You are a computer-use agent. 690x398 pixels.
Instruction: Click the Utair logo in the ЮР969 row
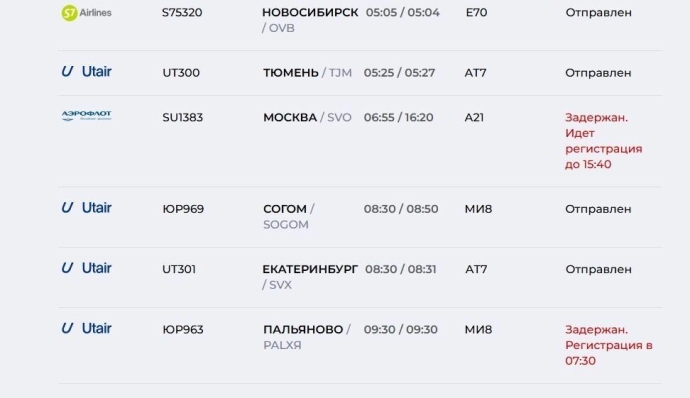tap(86, 207)
